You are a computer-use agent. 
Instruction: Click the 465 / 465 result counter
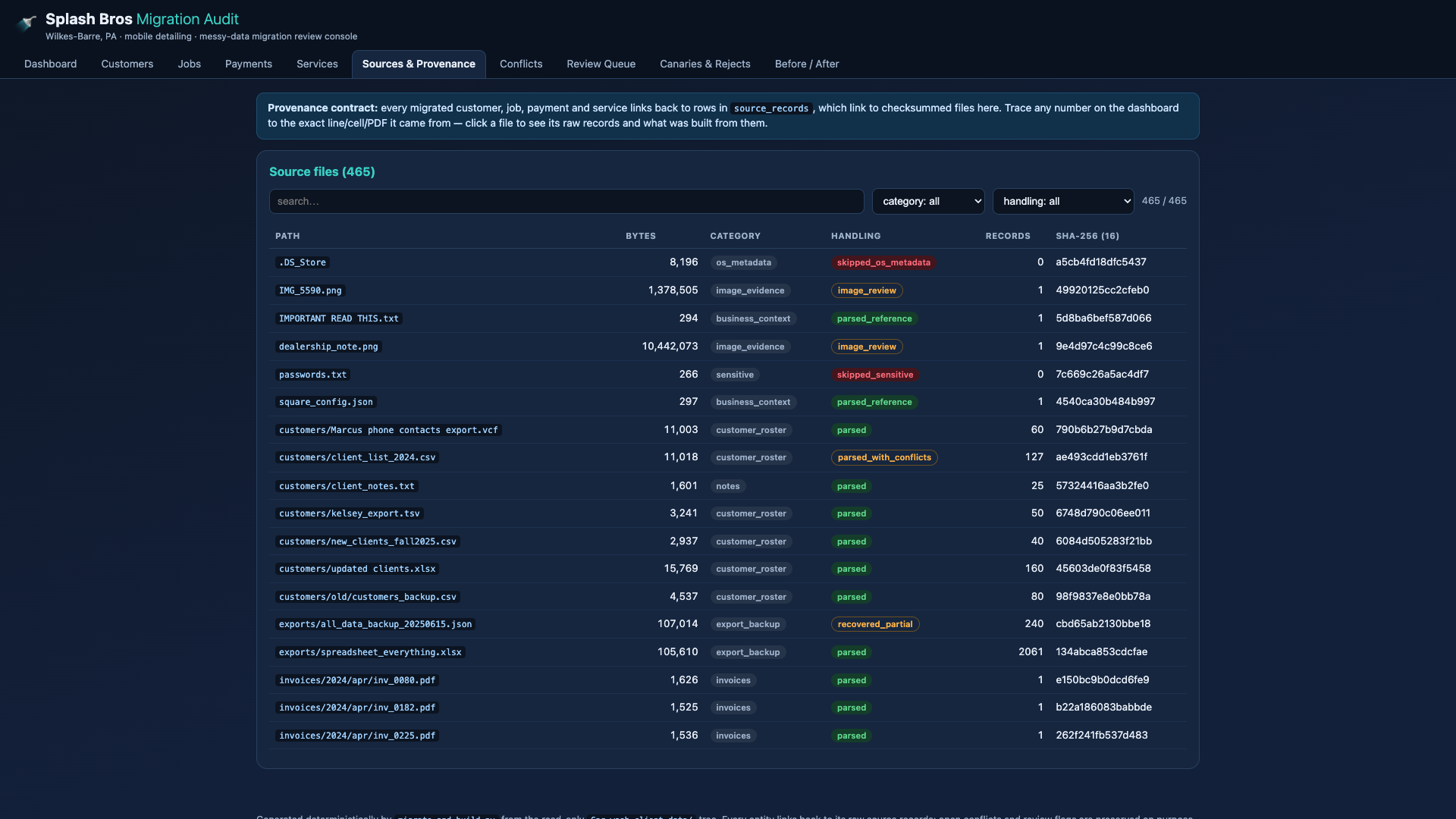pyautogui.click(x=1164, y=201)
